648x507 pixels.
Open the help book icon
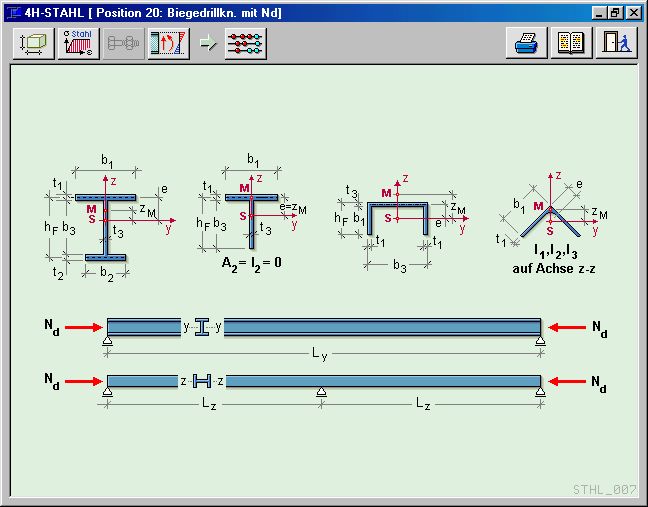point(571,44)
